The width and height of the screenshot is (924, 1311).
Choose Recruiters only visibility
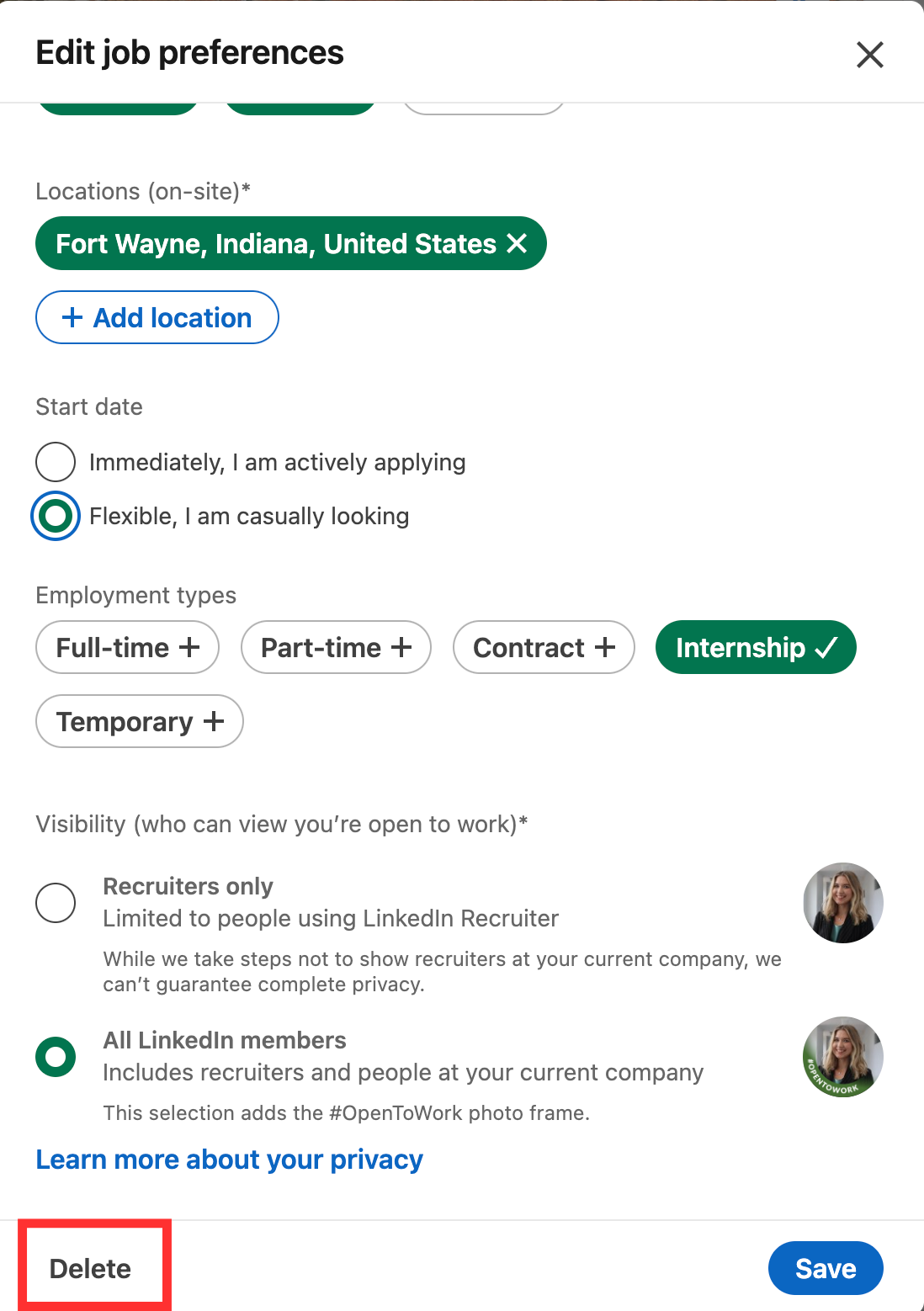(x=56, y=903)
